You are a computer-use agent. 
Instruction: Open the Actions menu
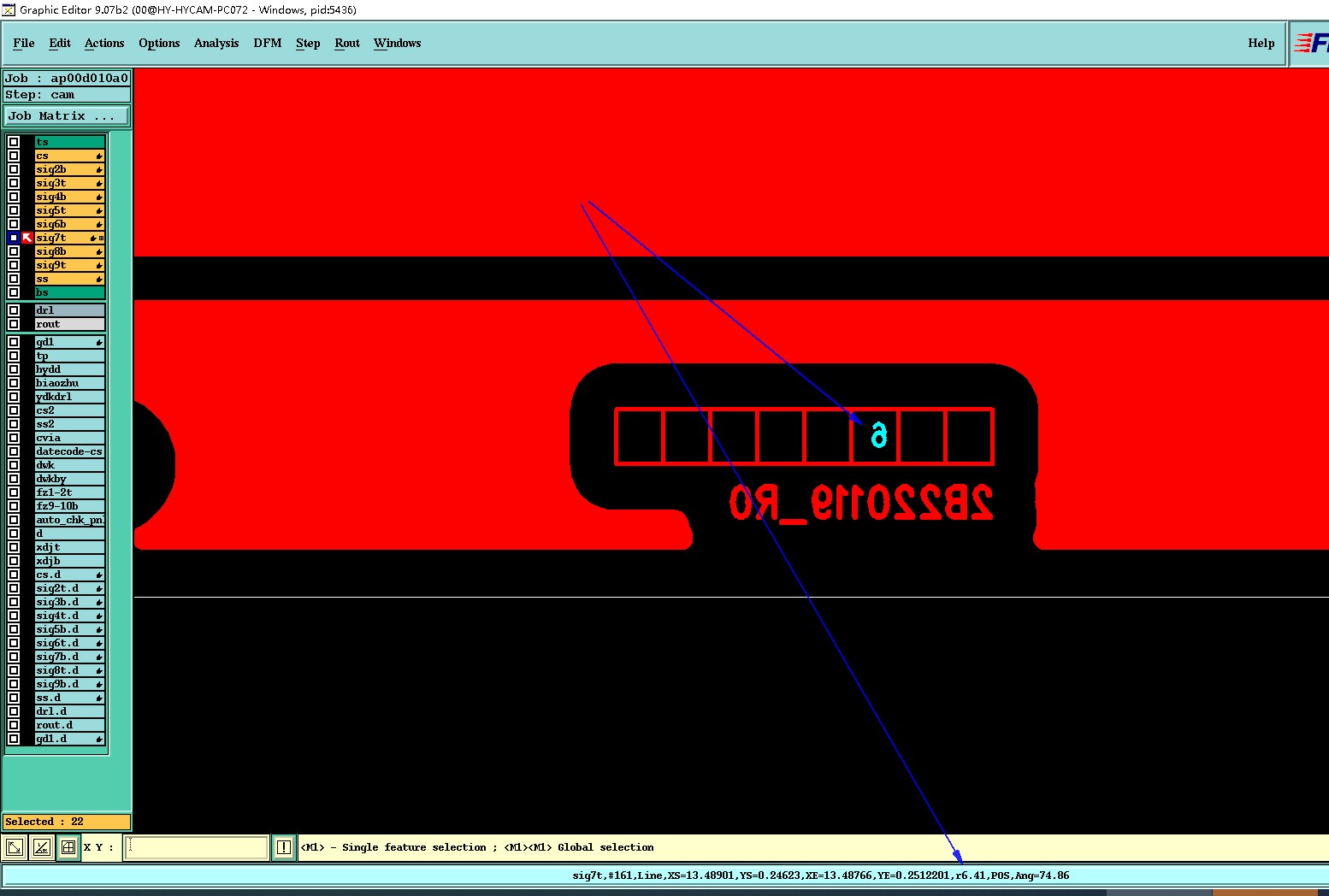tap(104, 43)
